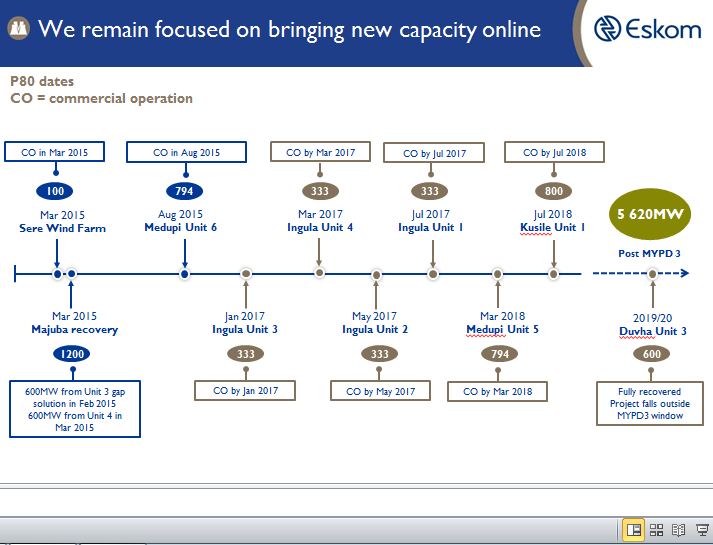Select the 'CO by Mar 2018' box

pos(497,391)
